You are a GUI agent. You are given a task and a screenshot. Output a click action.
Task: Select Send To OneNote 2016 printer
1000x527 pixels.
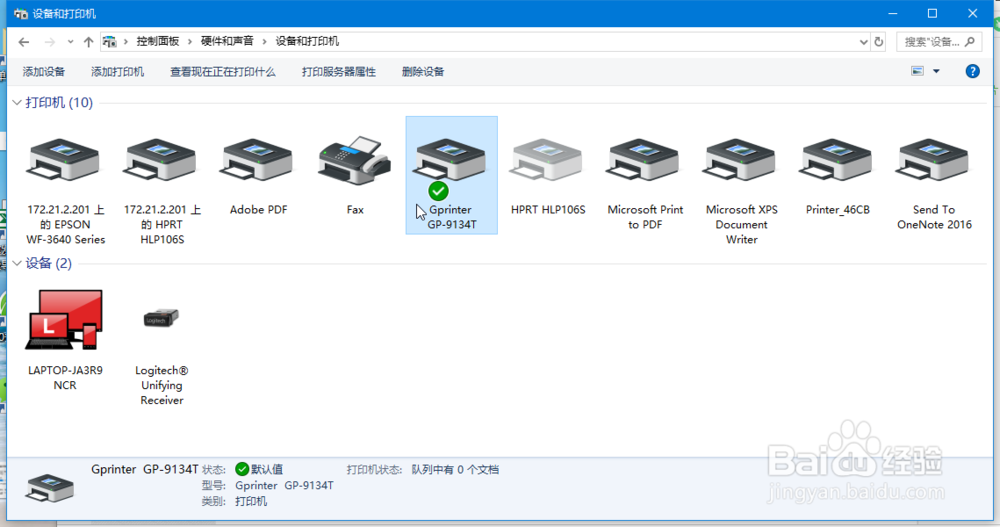pyautogui.click(x=933, y=160)
